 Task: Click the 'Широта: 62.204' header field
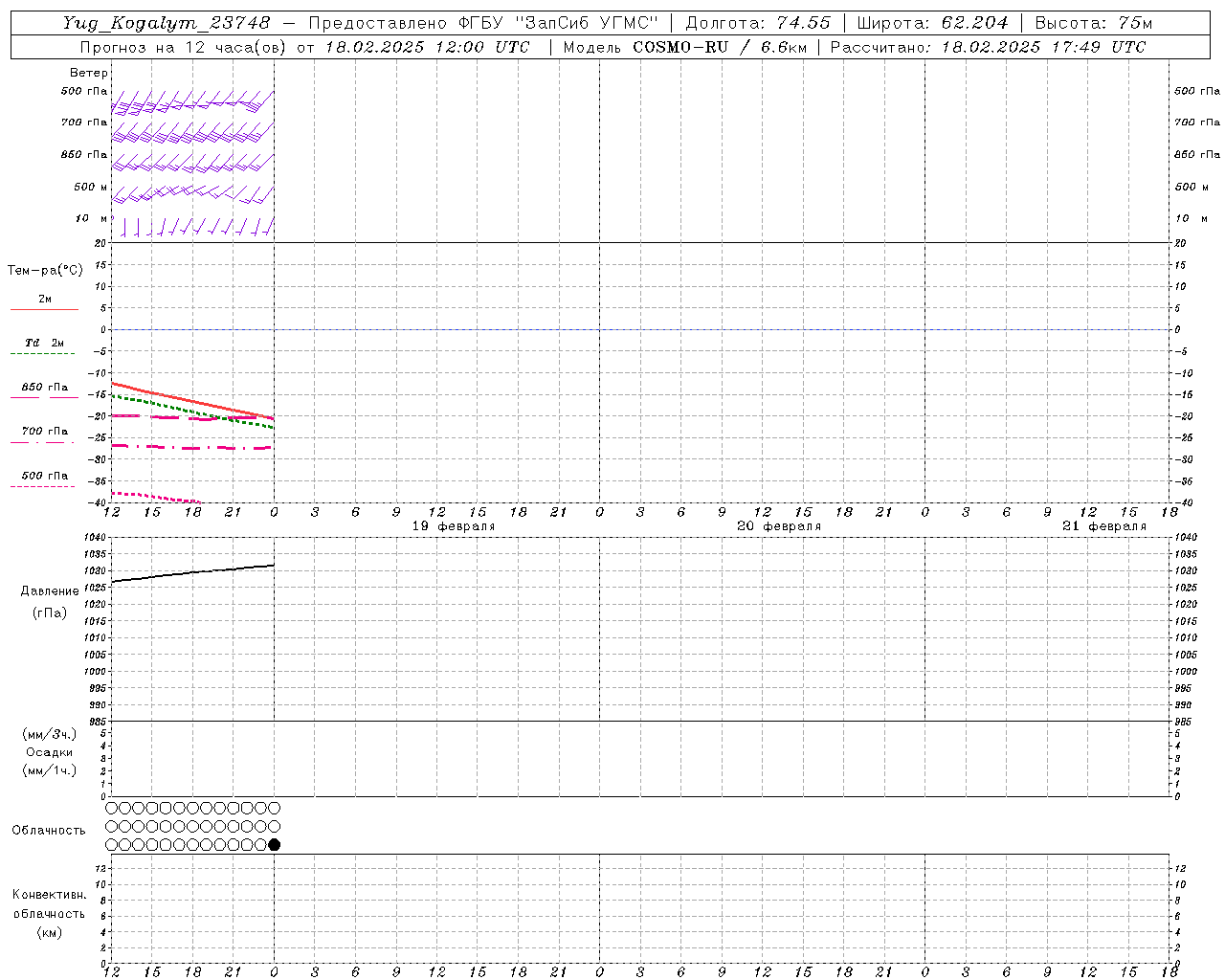point(932,23)
